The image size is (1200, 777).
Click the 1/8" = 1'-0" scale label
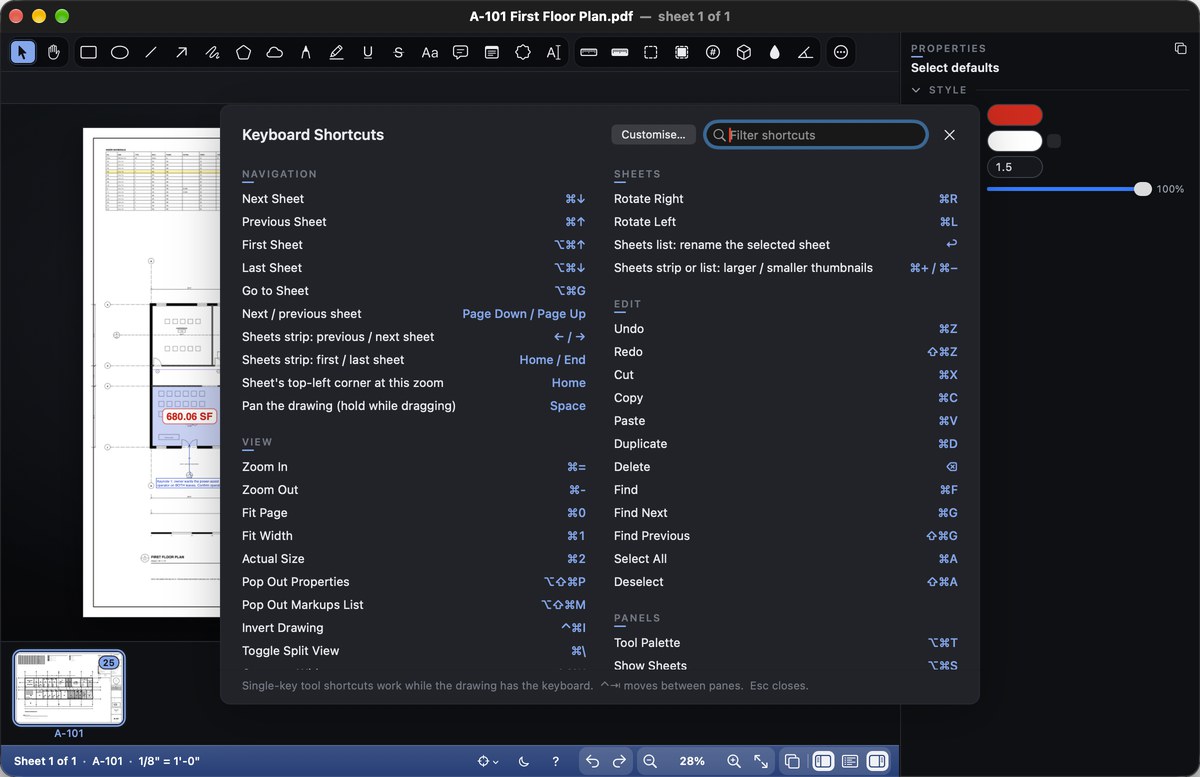[x=168, y=761]
